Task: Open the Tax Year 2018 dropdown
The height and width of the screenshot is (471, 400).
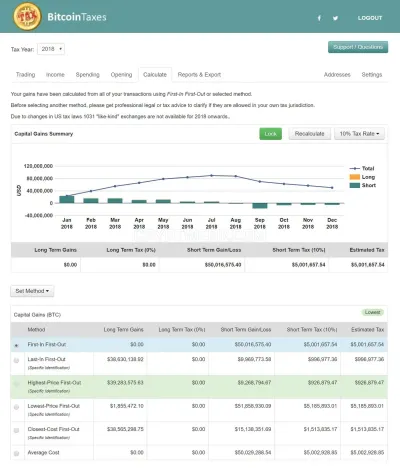Action: [51, 49]
